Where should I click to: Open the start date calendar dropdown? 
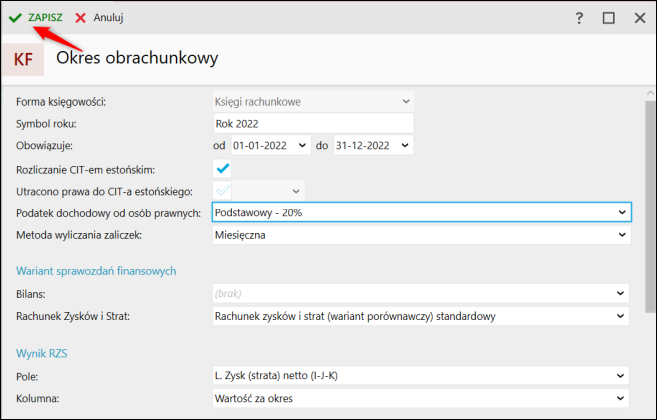point(304,146)
